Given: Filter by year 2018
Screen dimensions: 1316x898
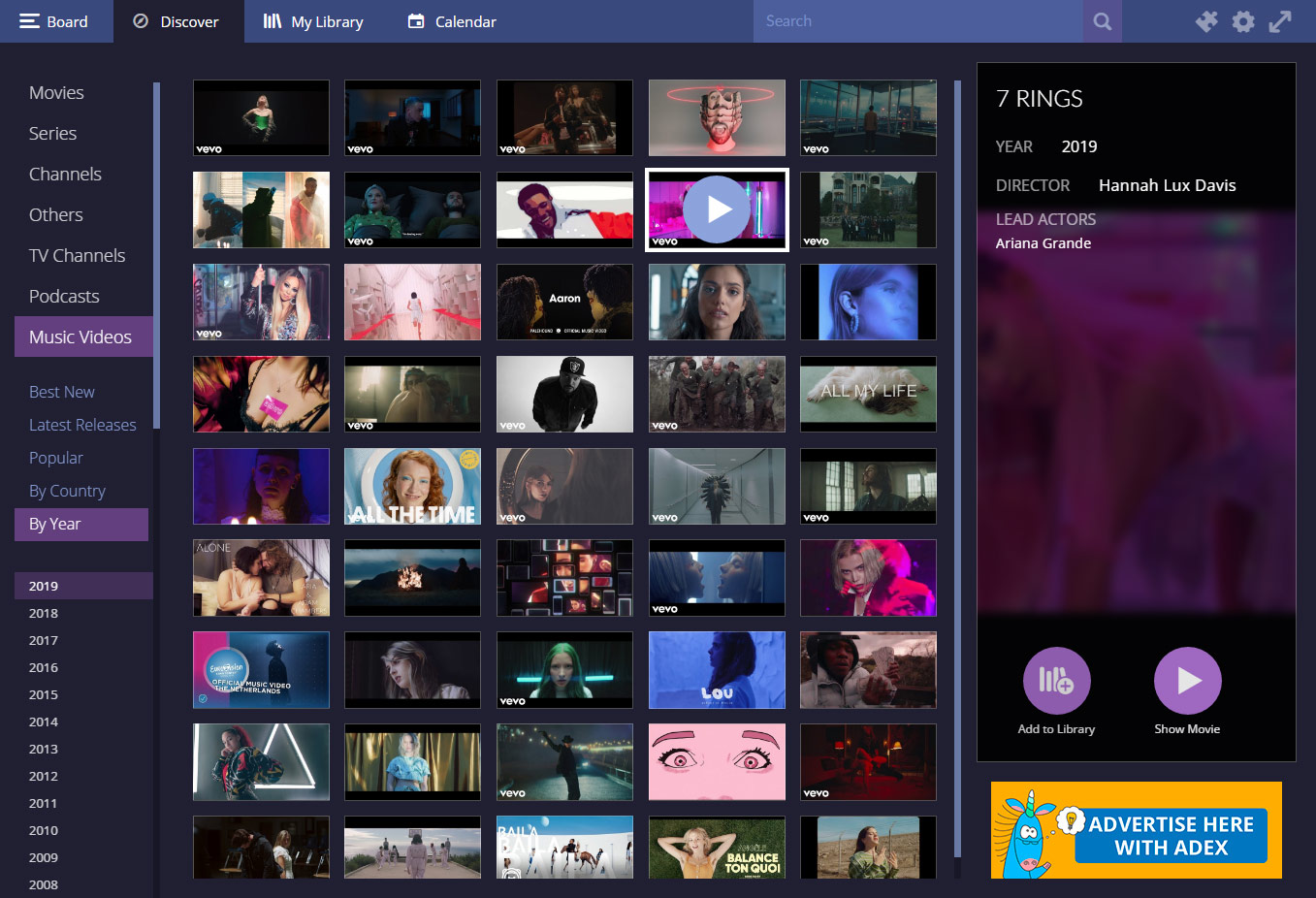Looking at the screenshot, I should 83,613.
